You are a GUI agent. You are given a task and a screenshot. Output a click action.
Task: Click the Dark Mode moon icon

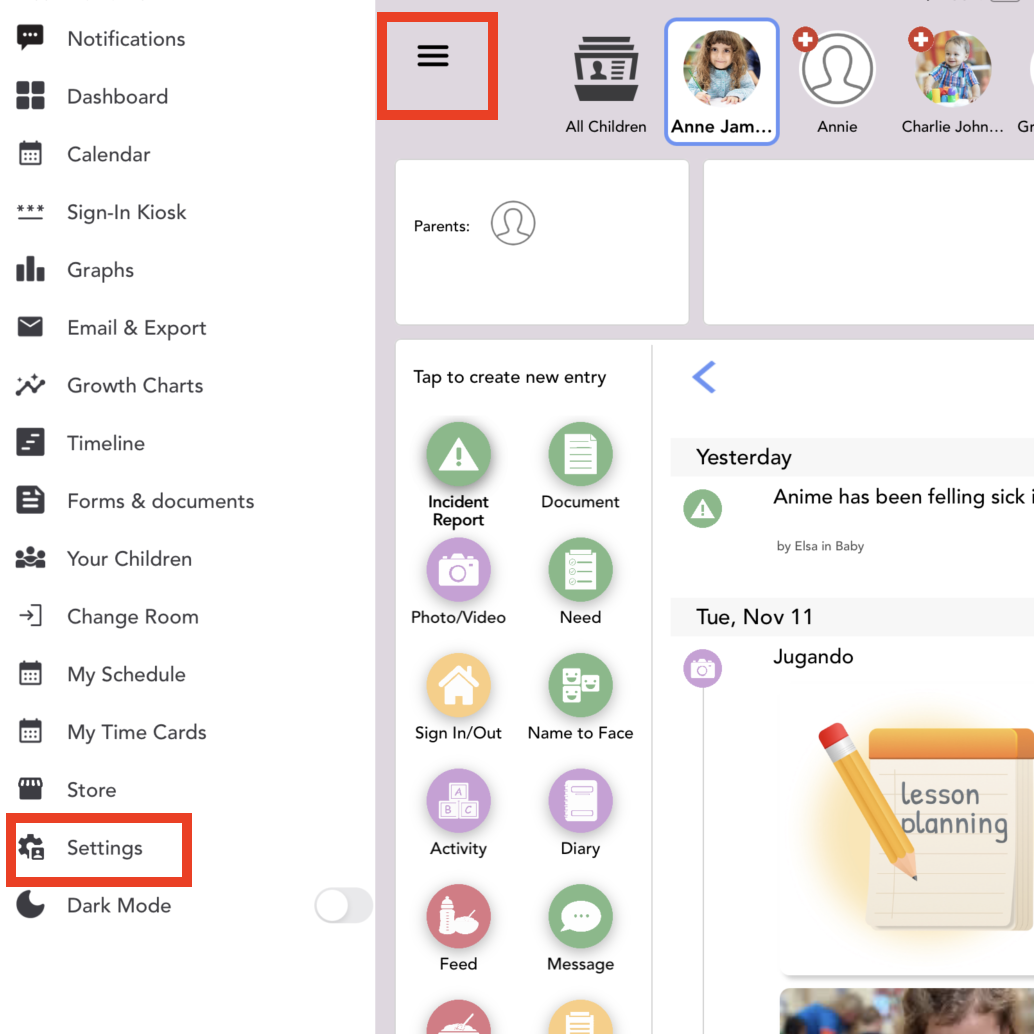tap(30, 905)
